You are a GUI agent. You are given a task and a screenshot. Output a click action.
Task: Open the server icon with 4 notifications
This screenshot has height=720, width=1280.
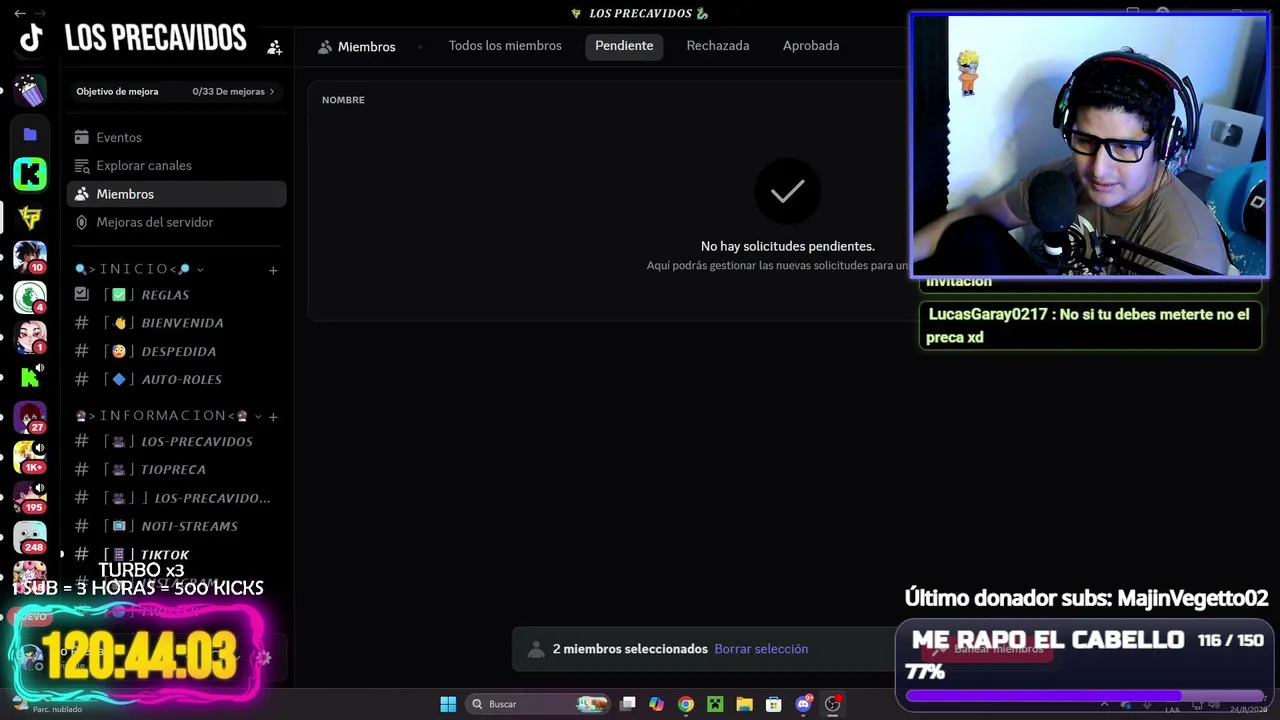point(30,297)
